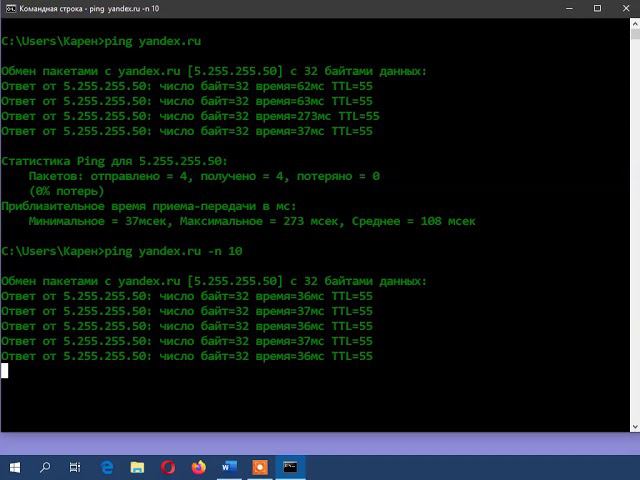The height and width of the screenshot is (480, 640).
Task: Minimize the Command Prompt window
Action: tap(569, 9)
